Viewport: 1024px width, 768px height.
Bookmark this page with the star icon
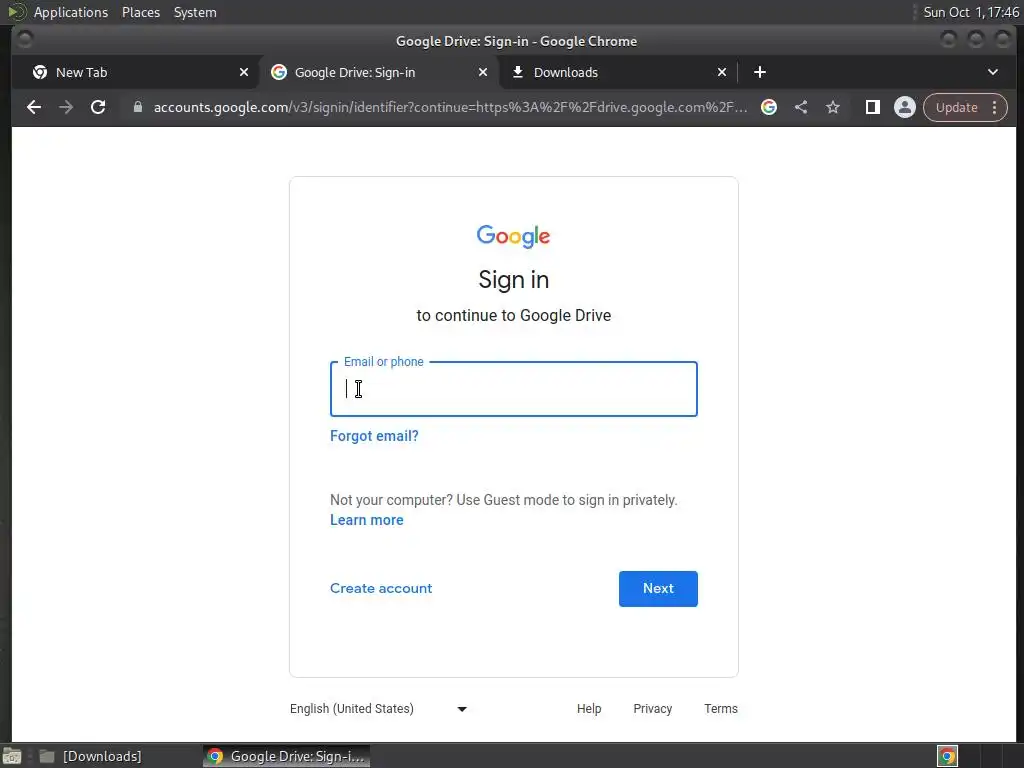(x=833, y=107)
